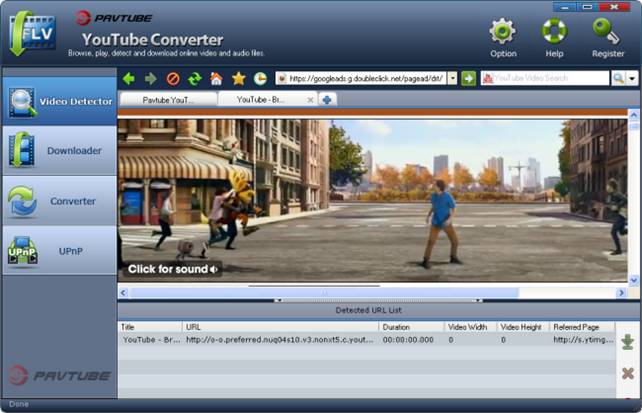Click the browser Forward arrow

pyautogui.click(x=151, y=79)
